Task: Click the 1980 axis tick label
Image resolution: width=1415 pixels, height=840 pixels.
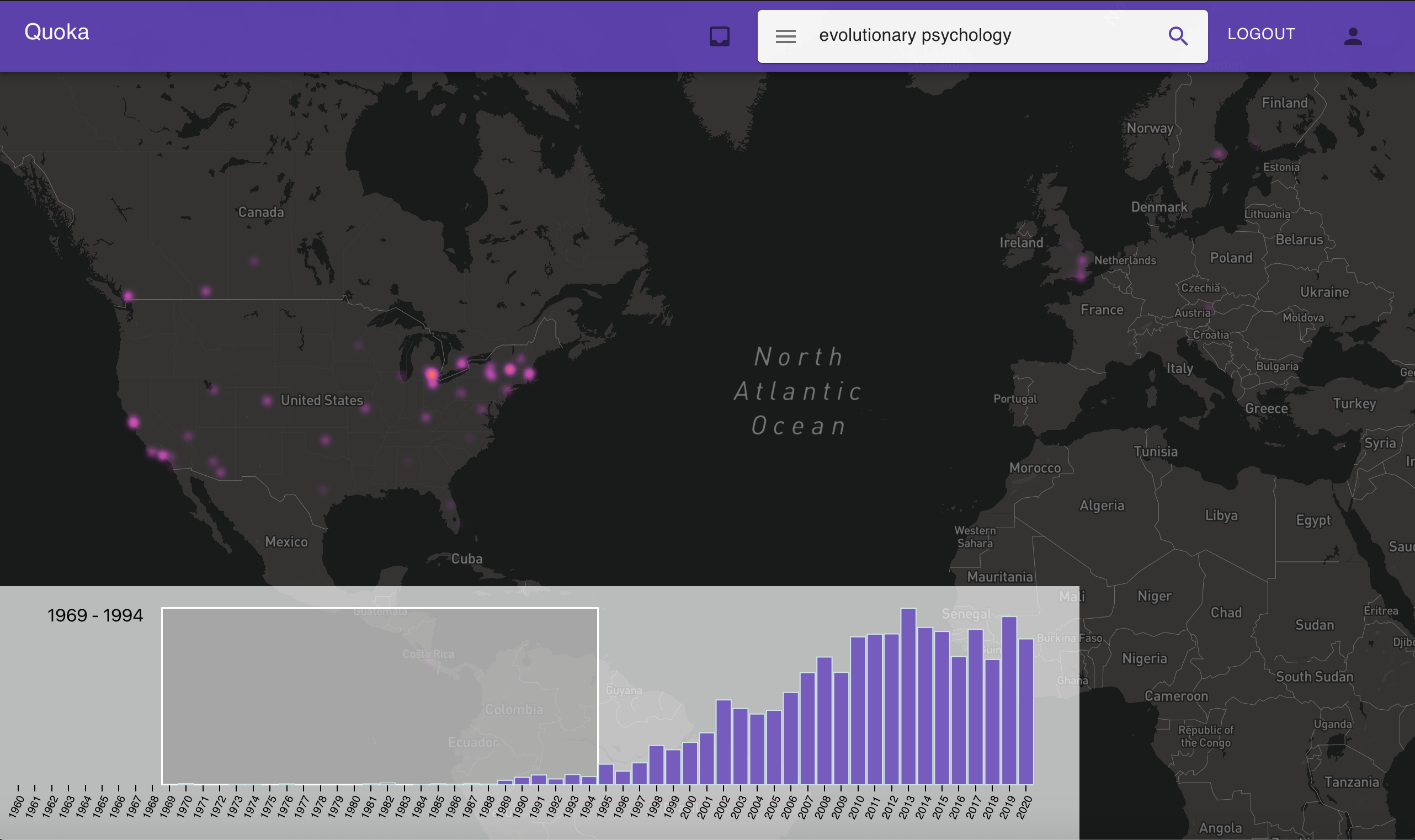Action: 352,806
